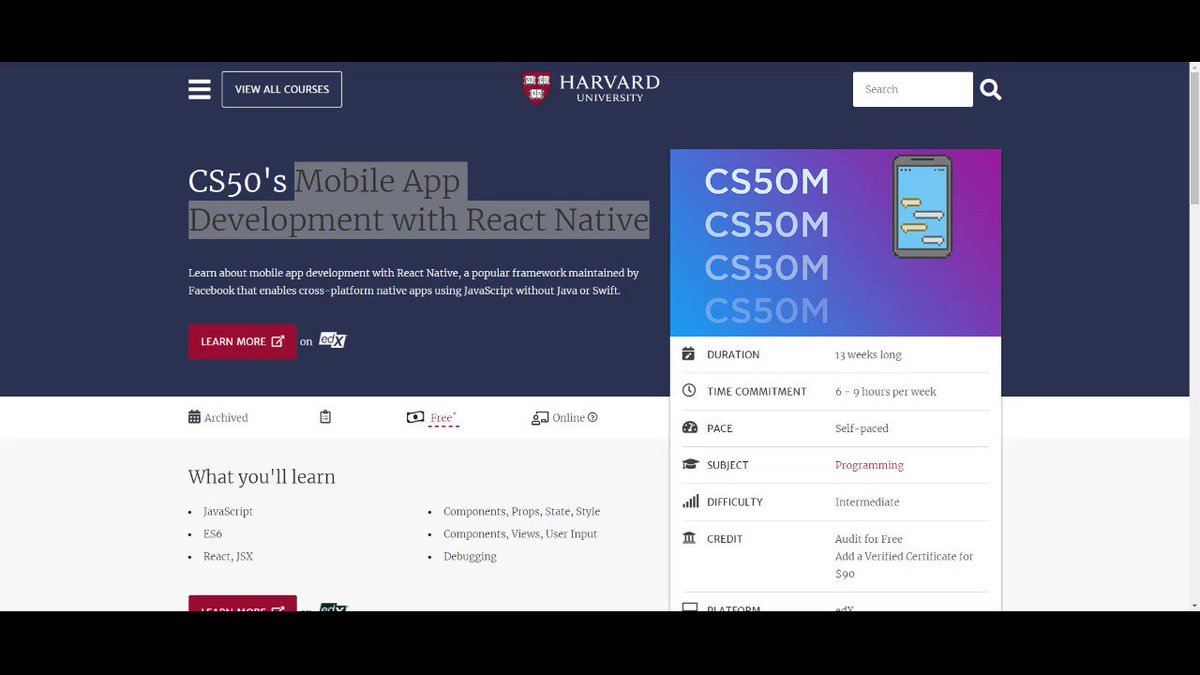Click the Duration calendar icon
The height and width of the screenshot is (675, 1200).
[688, 354]
